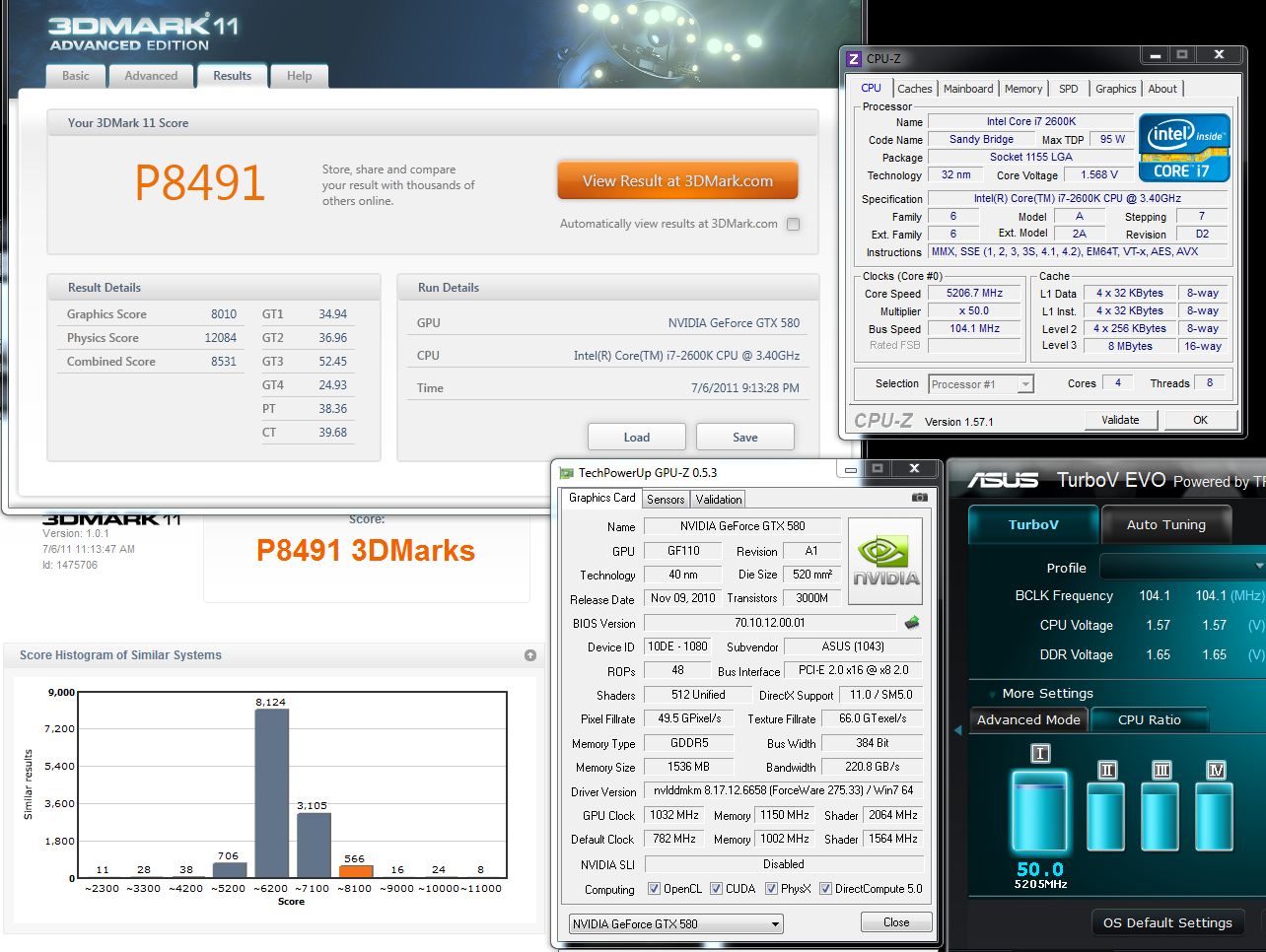Image resolution: width=1266 pixels, height=952 pixels.
Task: Click the 8,124 histogram bar
Action: coord(271,793)
